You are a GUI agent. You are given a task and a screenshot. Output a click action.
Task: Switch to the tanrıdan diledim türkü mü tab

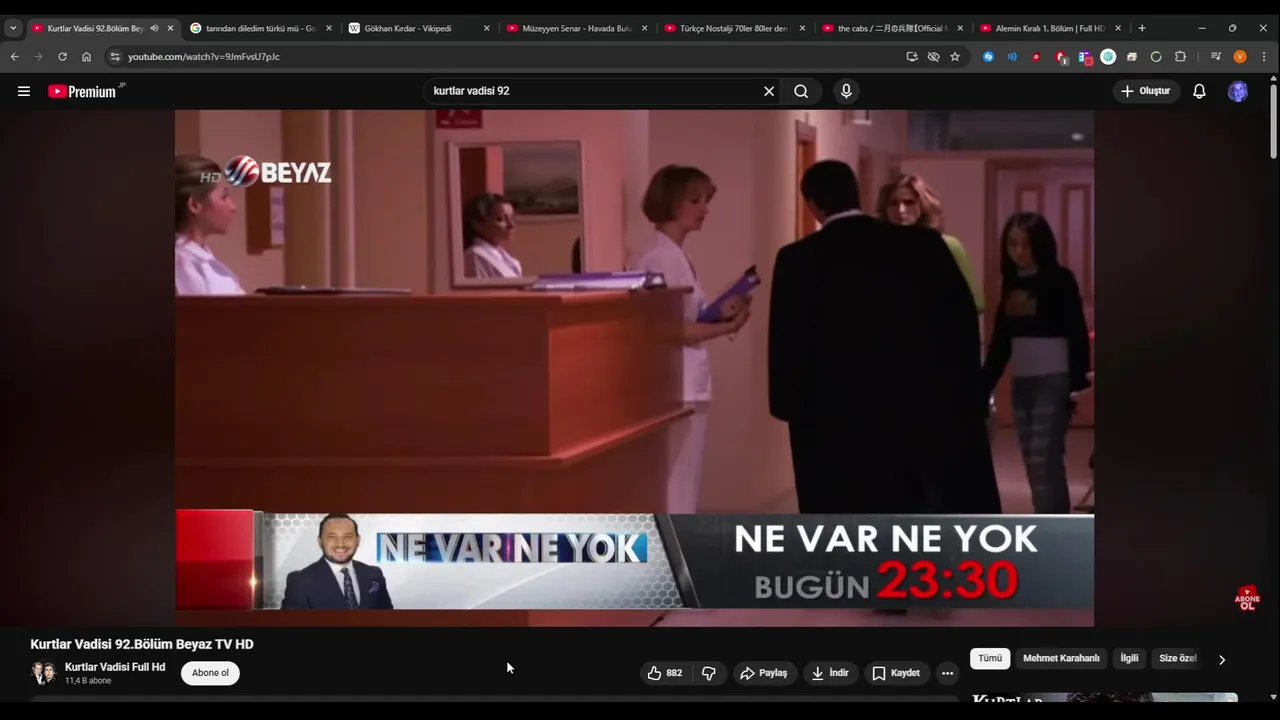point(260,28)
